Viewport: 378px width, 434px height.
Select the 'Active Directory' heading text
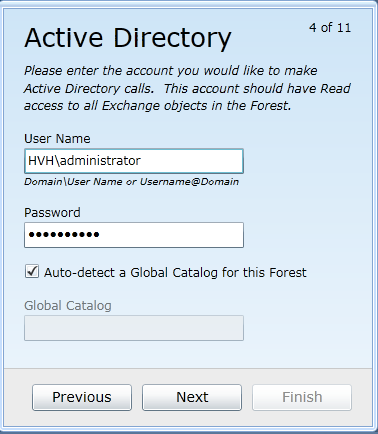point(128,39)
